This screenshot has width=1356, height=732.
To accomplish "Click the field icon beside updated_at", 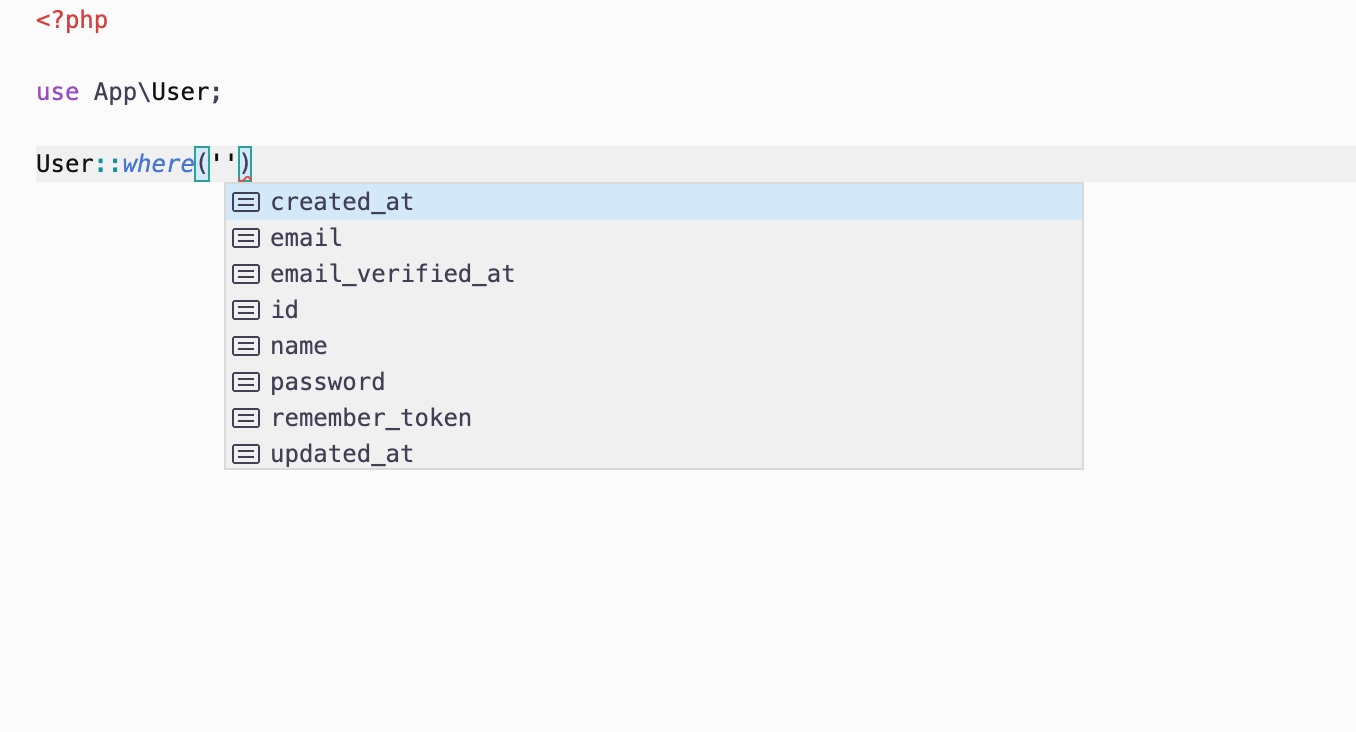I will [x=246, y=454].
